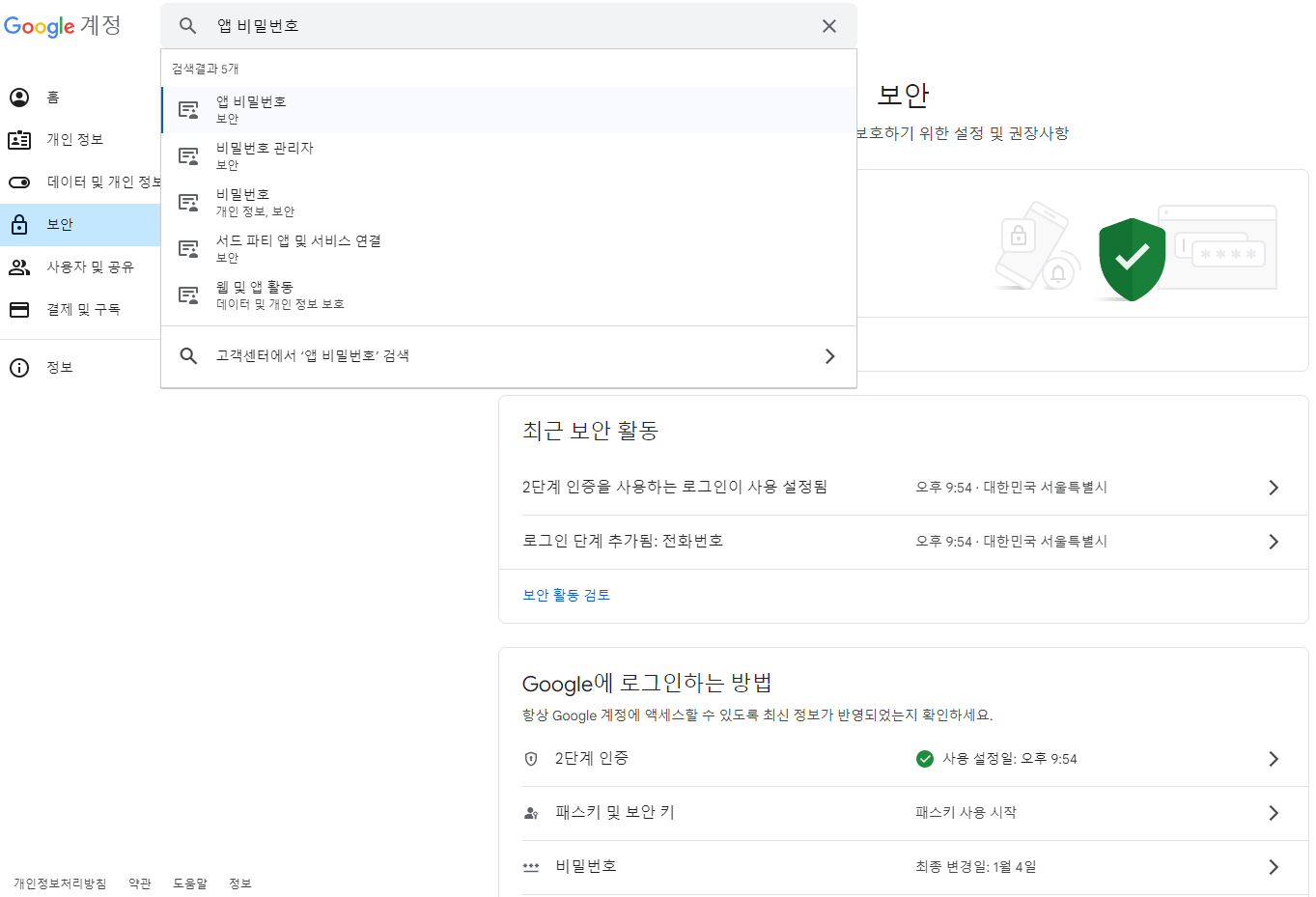This screenshot has width=1316, height=897.
Task: Open chevron for 로그인 단계 추가됨: 전화번호
Action: (1274, 542)
